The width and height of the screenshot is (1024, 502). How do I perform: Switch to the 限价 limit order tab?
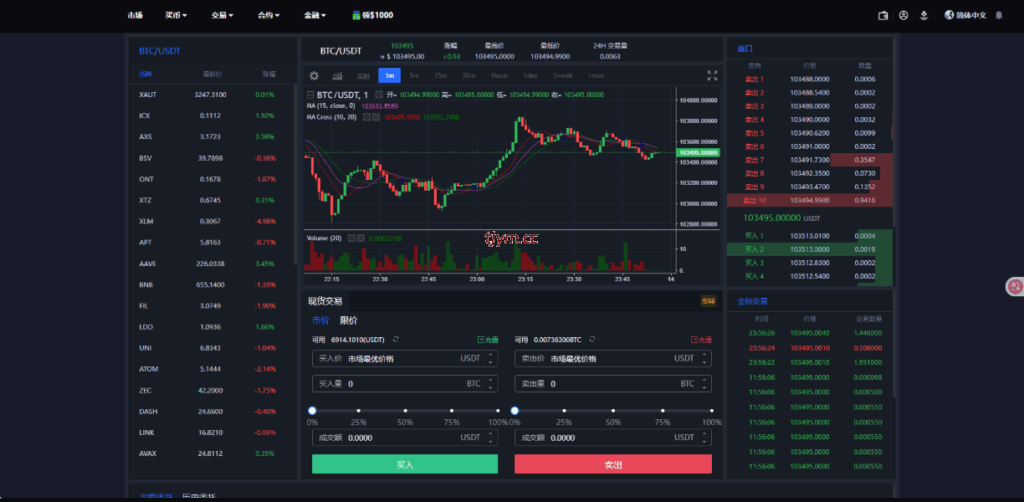[x=349, y=320]
